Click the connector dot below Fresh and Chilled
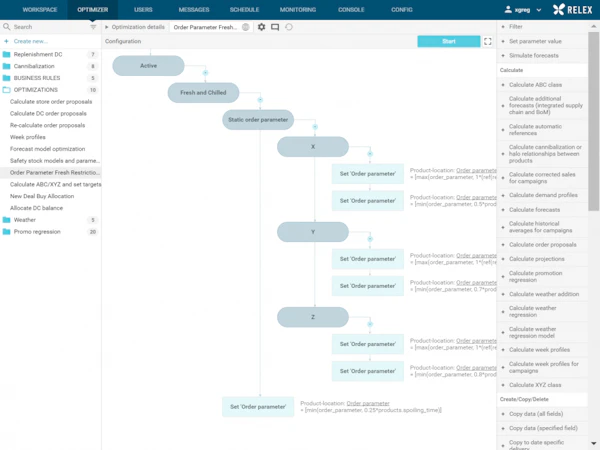Image resolution: width=600 pixels, height=450 pixels. pos(260,100)
